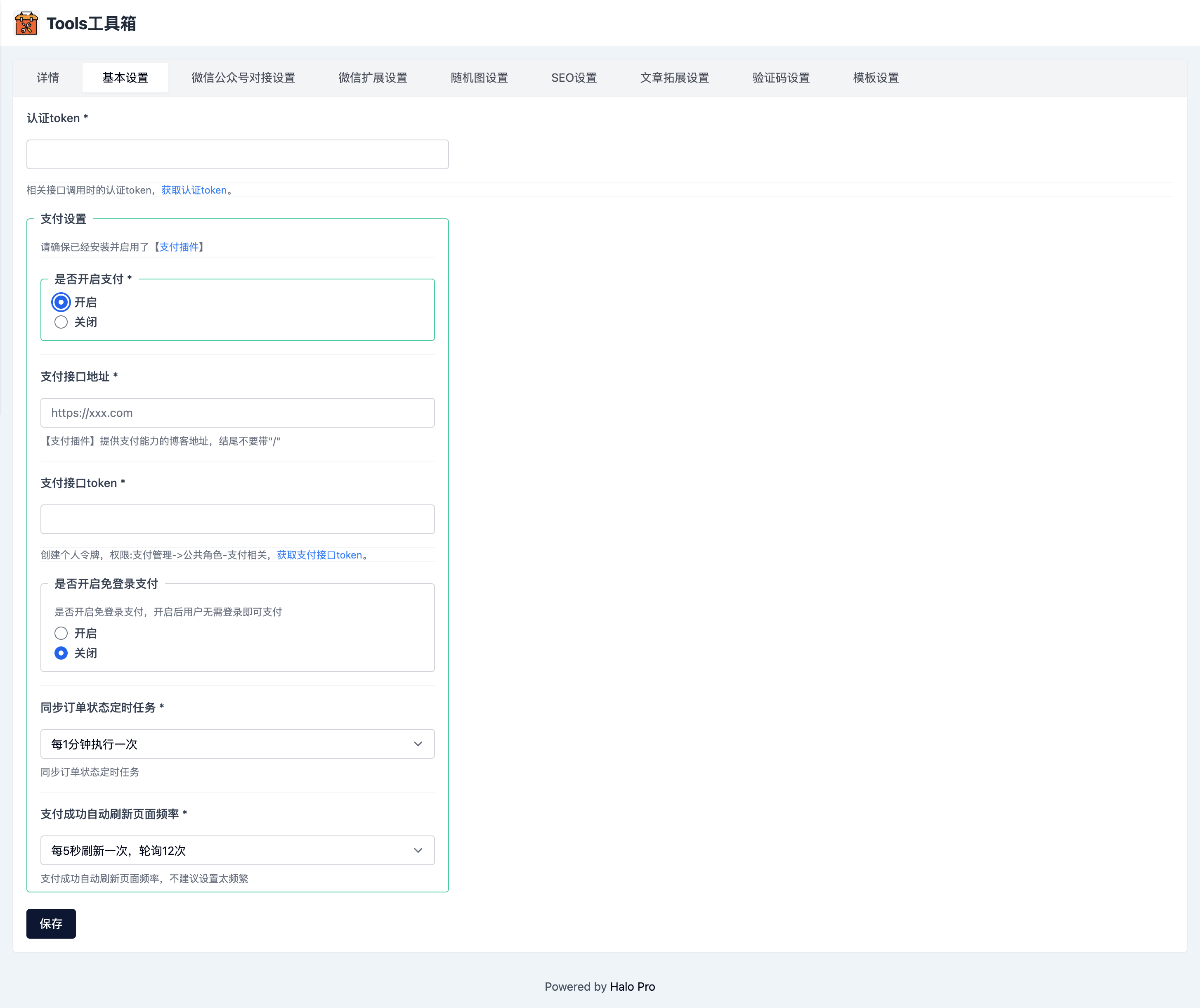1200x1008 pixels.
Task: Follow the 获取支付接口token link
Action: pyautogui.click(x=319, y=555)
